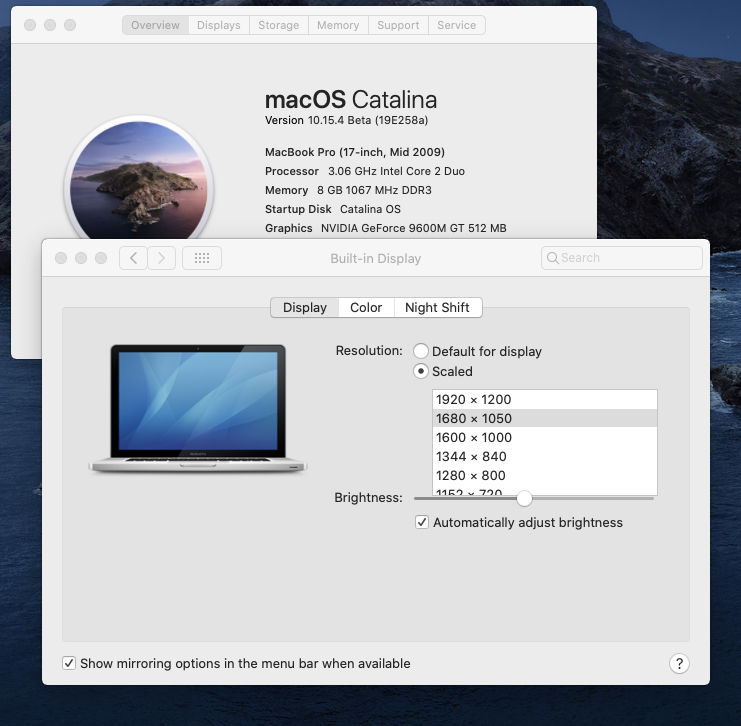Toggle Automatically adjust brightness checkbox
The height and width of the screenshot is (726, 741).
pos(422,522)
